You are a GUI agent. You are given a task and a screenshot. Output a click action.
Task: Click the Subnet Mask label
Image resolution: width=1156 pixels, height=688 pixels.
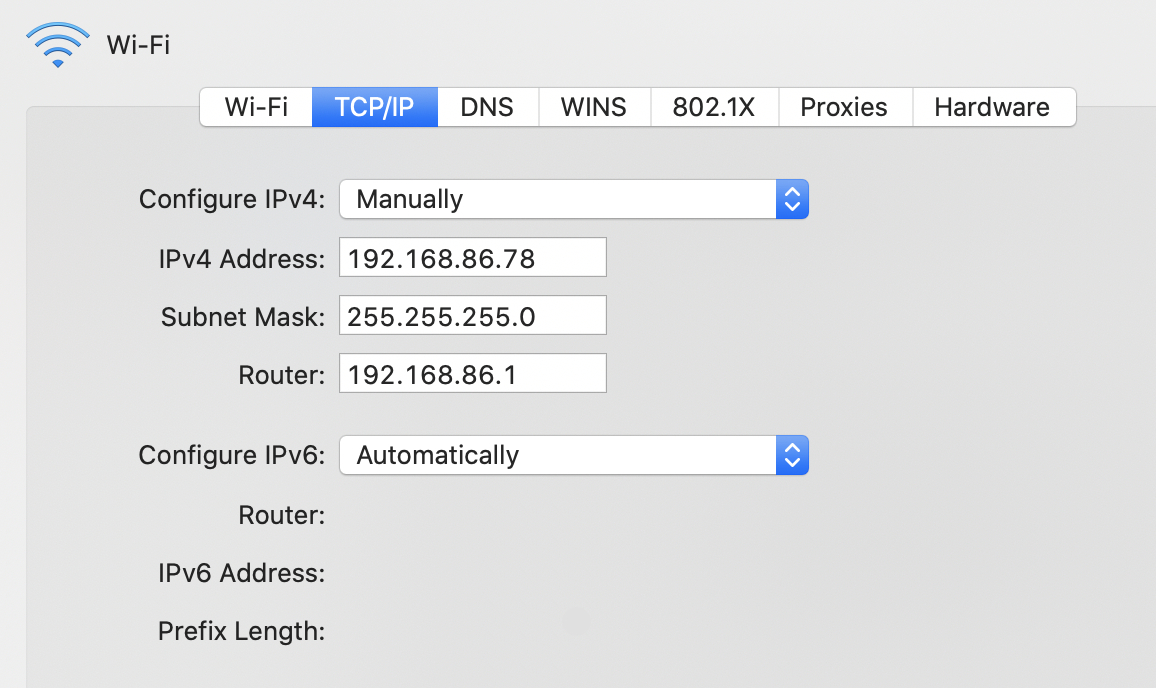click(x=243, y=317)
